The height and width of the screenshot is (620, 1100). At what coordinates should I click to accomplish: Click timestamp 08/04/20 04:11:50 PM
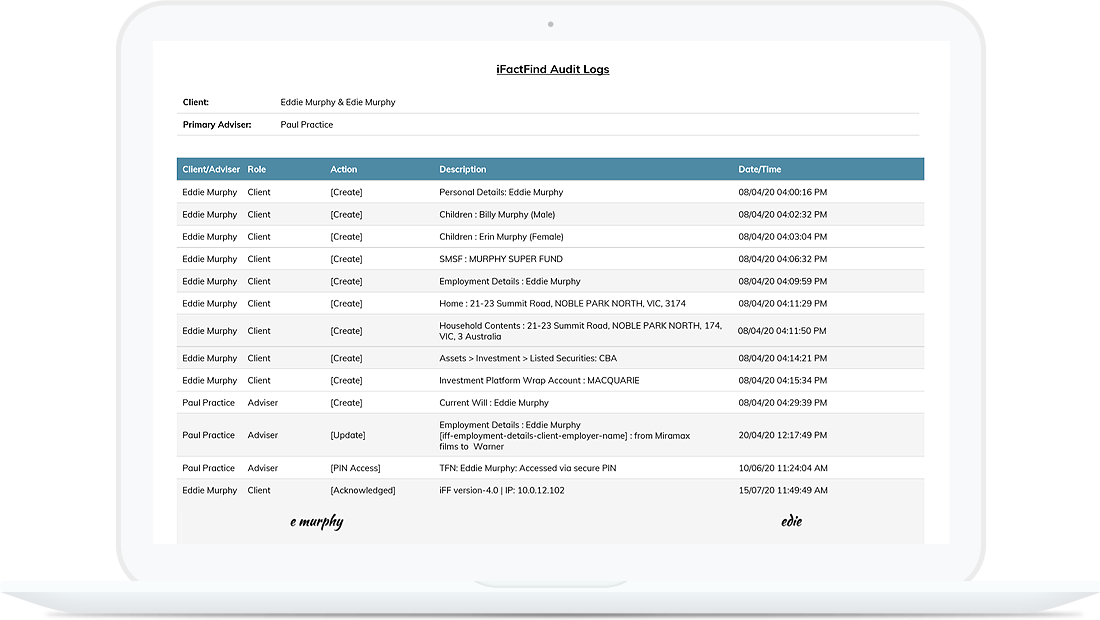click(782, 331)
